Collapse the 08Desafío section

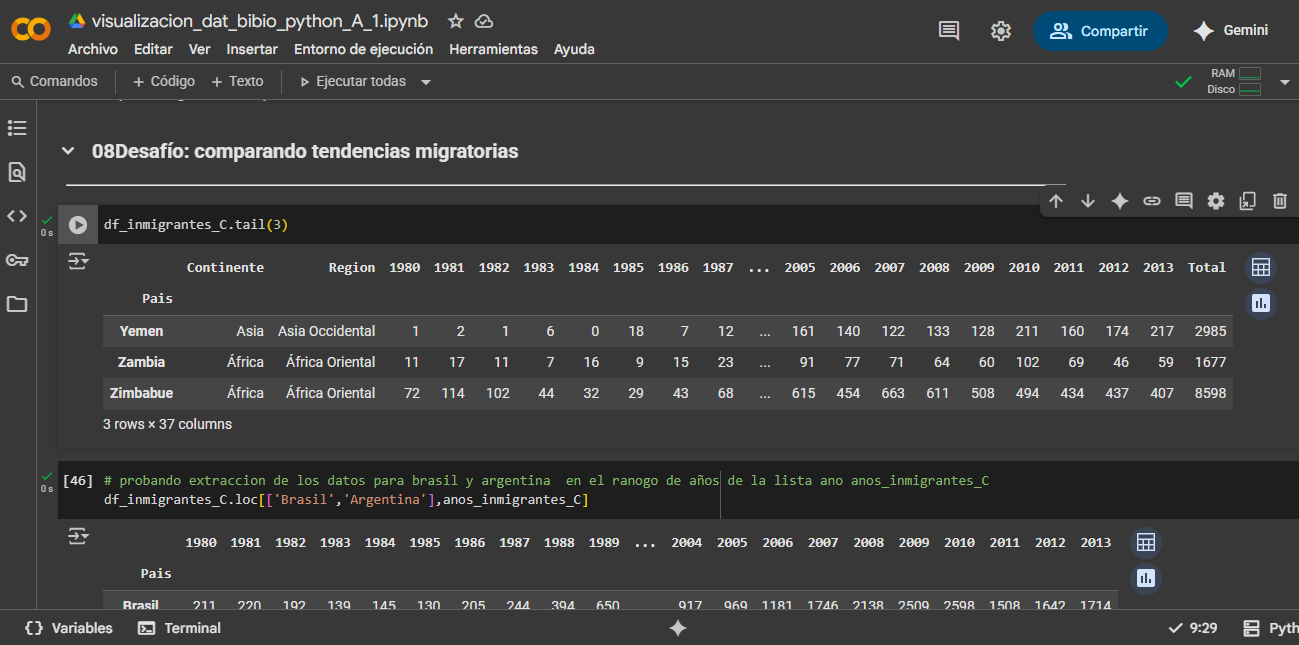(x=68, y=152)
